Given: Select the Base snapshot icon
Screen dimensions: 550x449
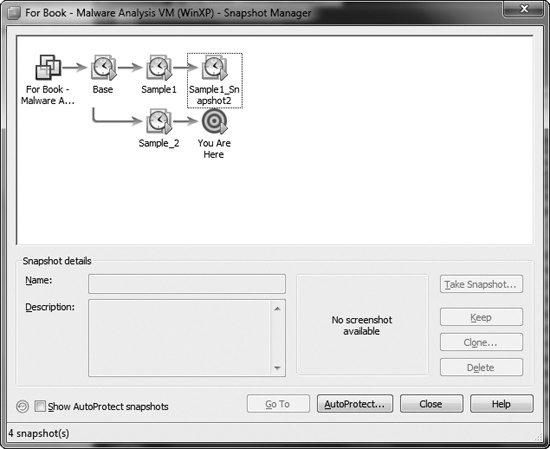Looking at the screenshot, I should coord(103,67).
